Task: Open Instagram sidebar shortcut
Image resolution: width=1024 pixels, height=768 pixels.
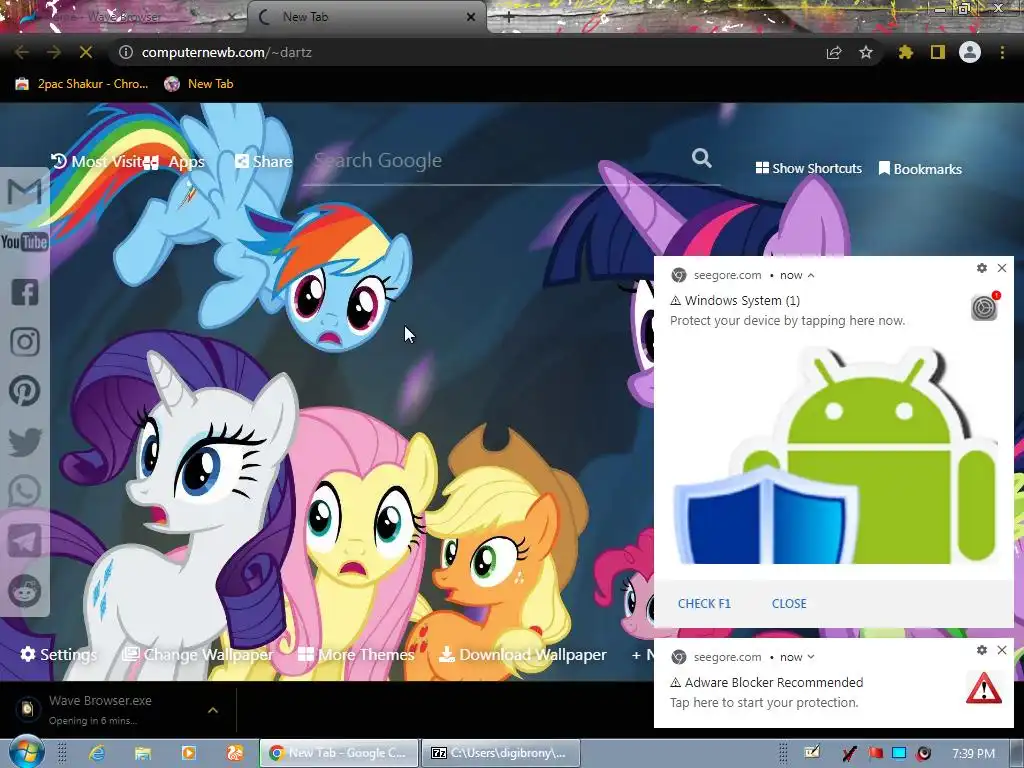Action: (x=25, y=342)
